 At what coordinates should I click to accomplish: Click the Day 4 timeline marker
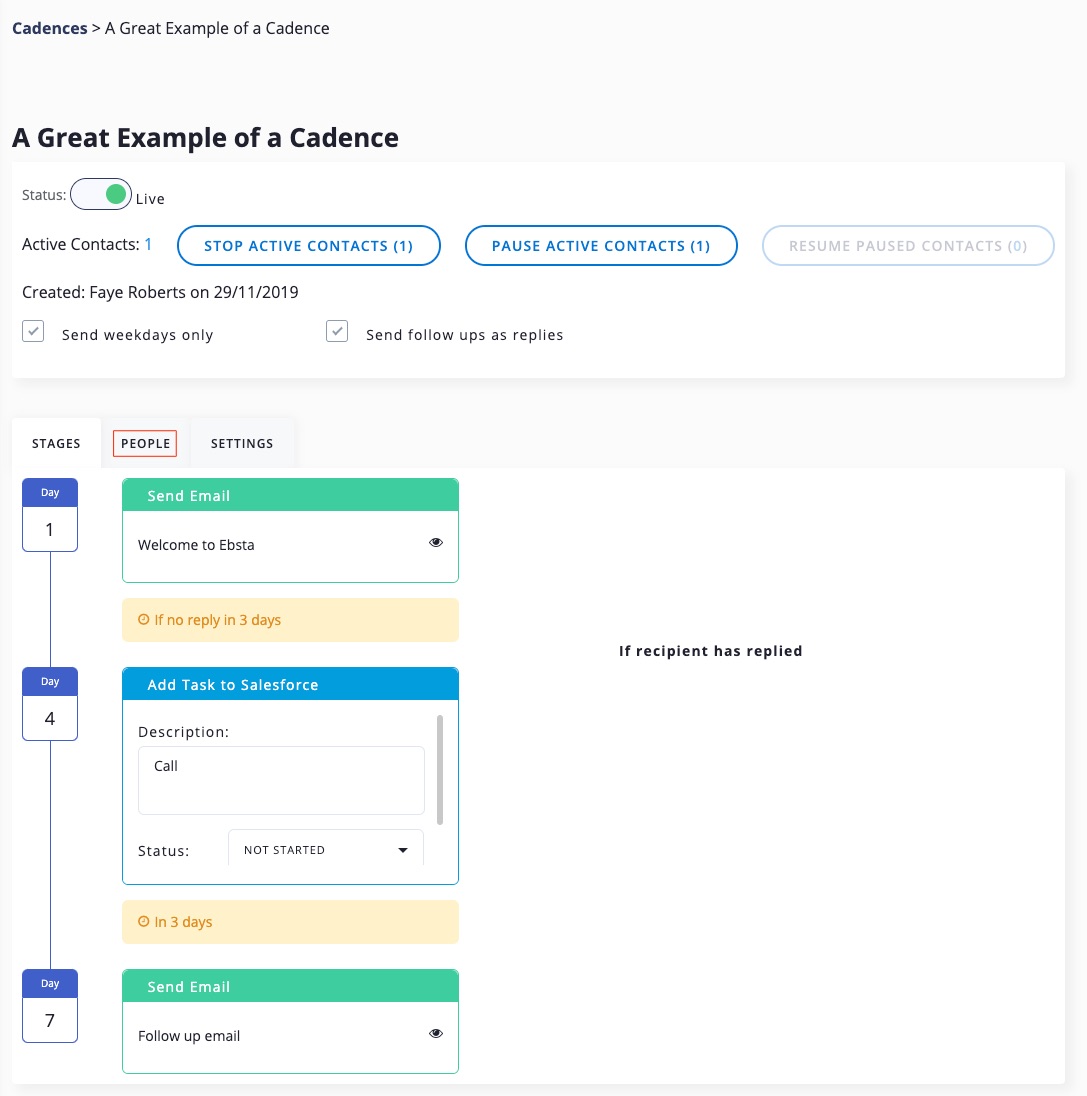click(50, 704)
